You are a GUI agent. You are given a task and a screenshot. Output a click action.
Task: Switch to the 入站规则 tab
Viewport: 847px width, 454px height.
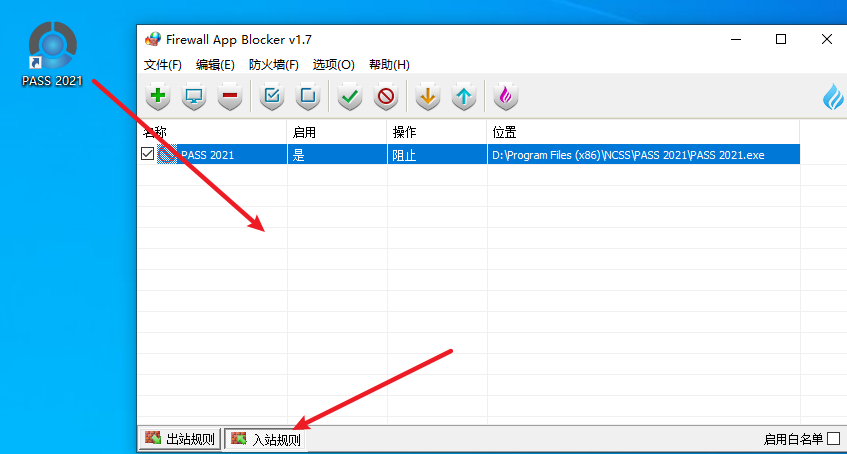(x=265, y=439)
